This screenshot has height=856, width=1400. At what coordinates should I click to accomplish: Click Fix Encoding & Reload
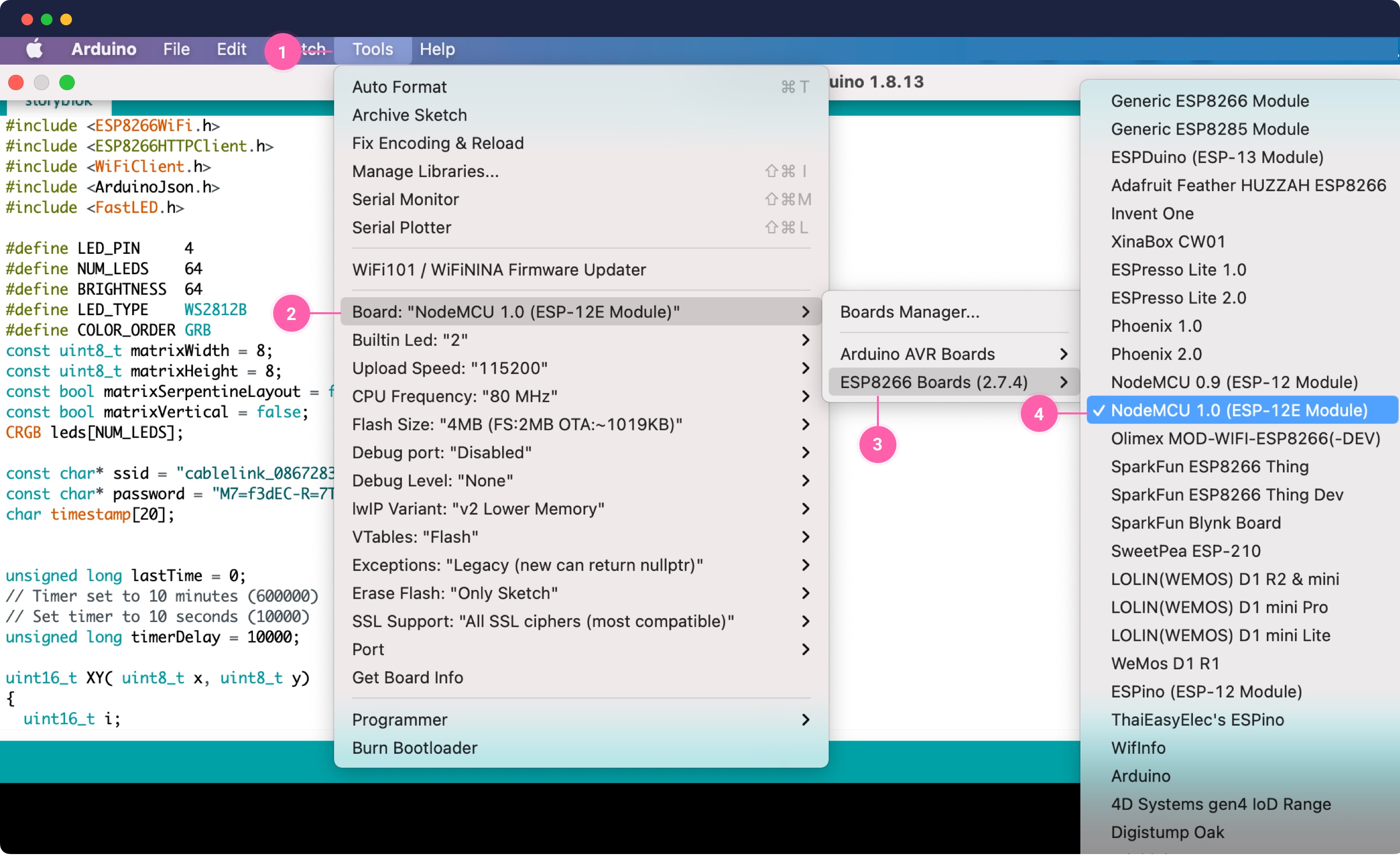tap(581, 143)
